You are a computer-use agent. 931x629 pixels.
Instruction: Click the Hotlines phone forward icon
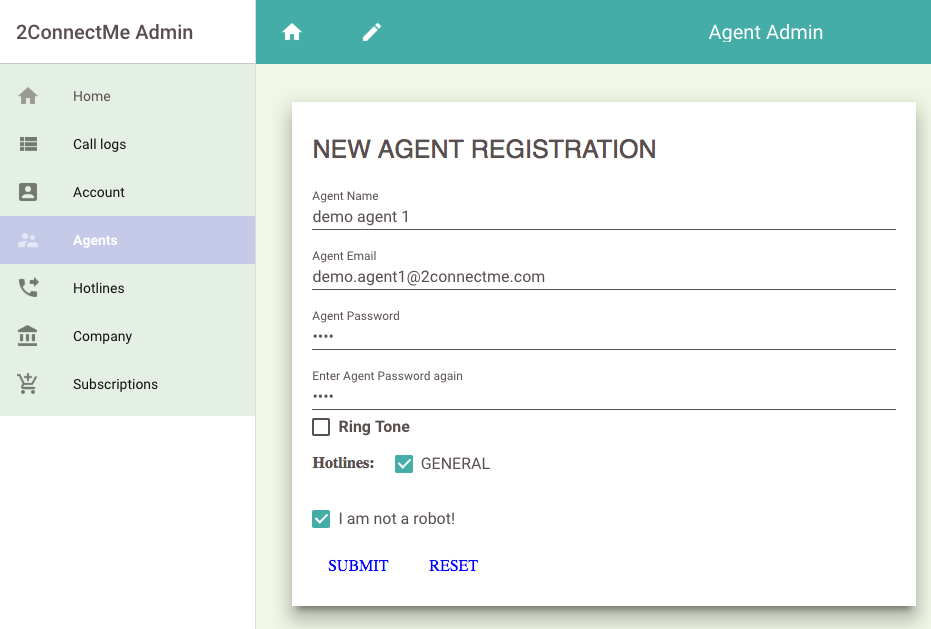(28, 288)
